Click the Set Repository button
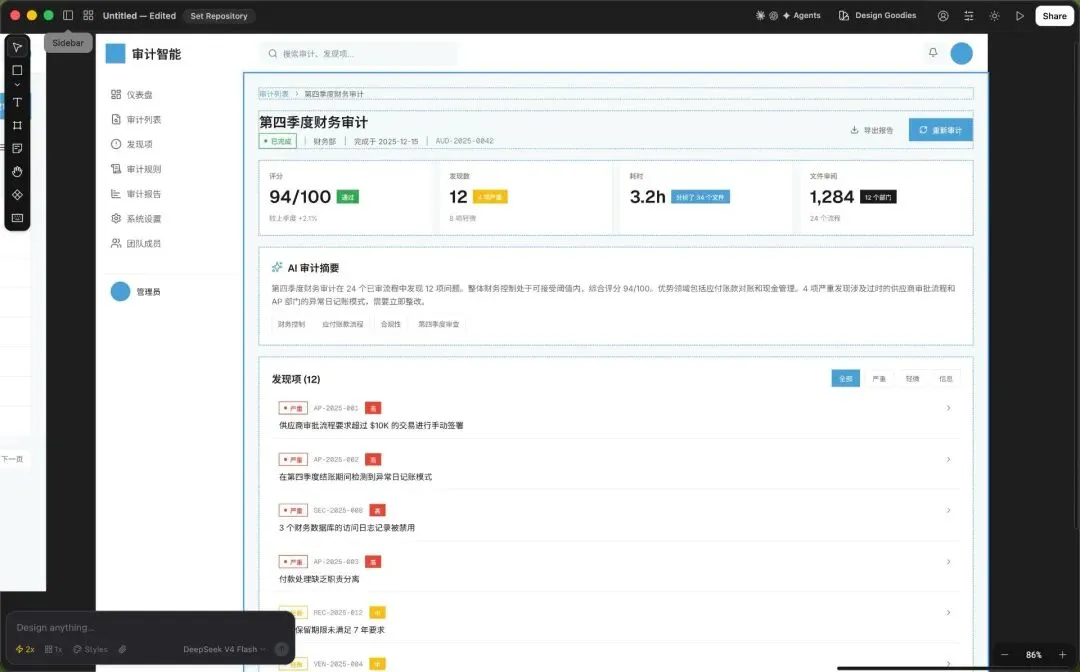 tap(219, 16)
